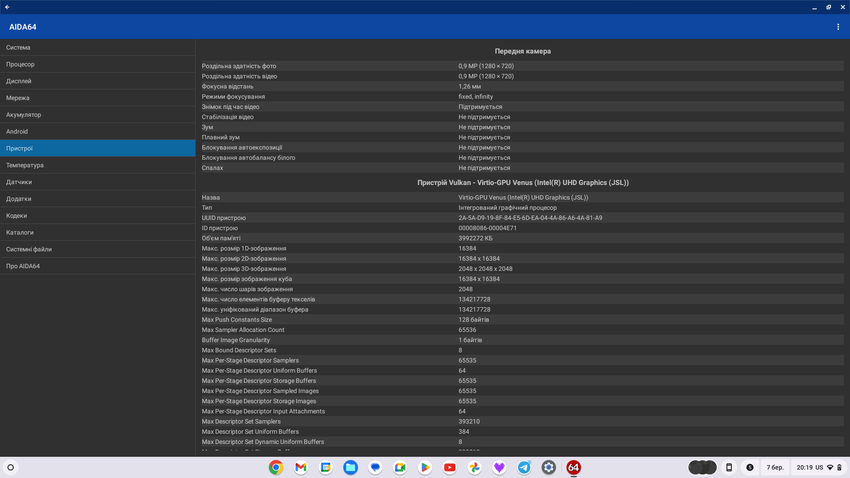Launch Gmail from the shelf
Image resolution: width=850 pixels, height=478 pixels.
point(301,467)
